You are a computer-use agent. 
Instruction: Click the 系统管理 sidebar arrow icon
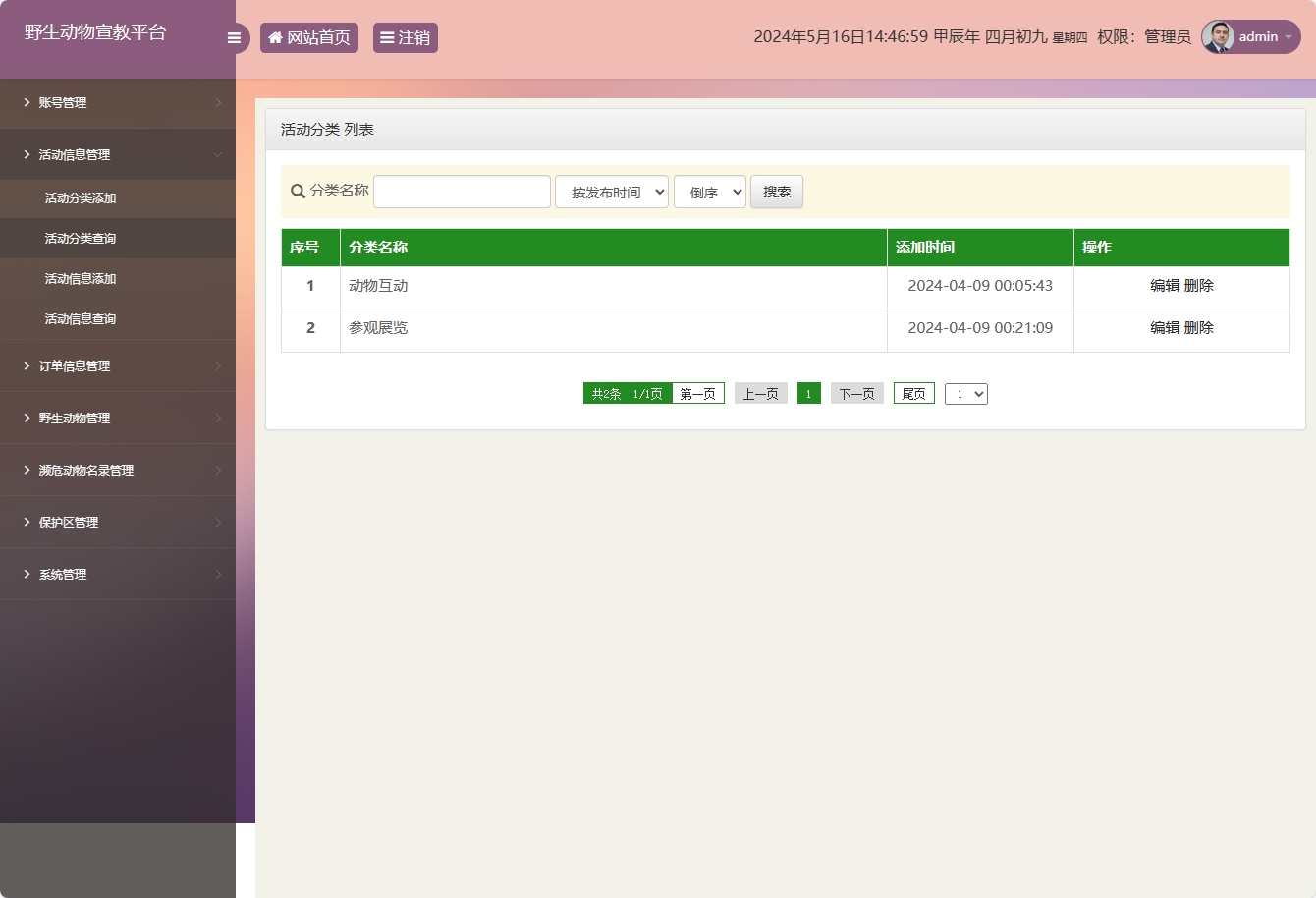tap(25, 574)
